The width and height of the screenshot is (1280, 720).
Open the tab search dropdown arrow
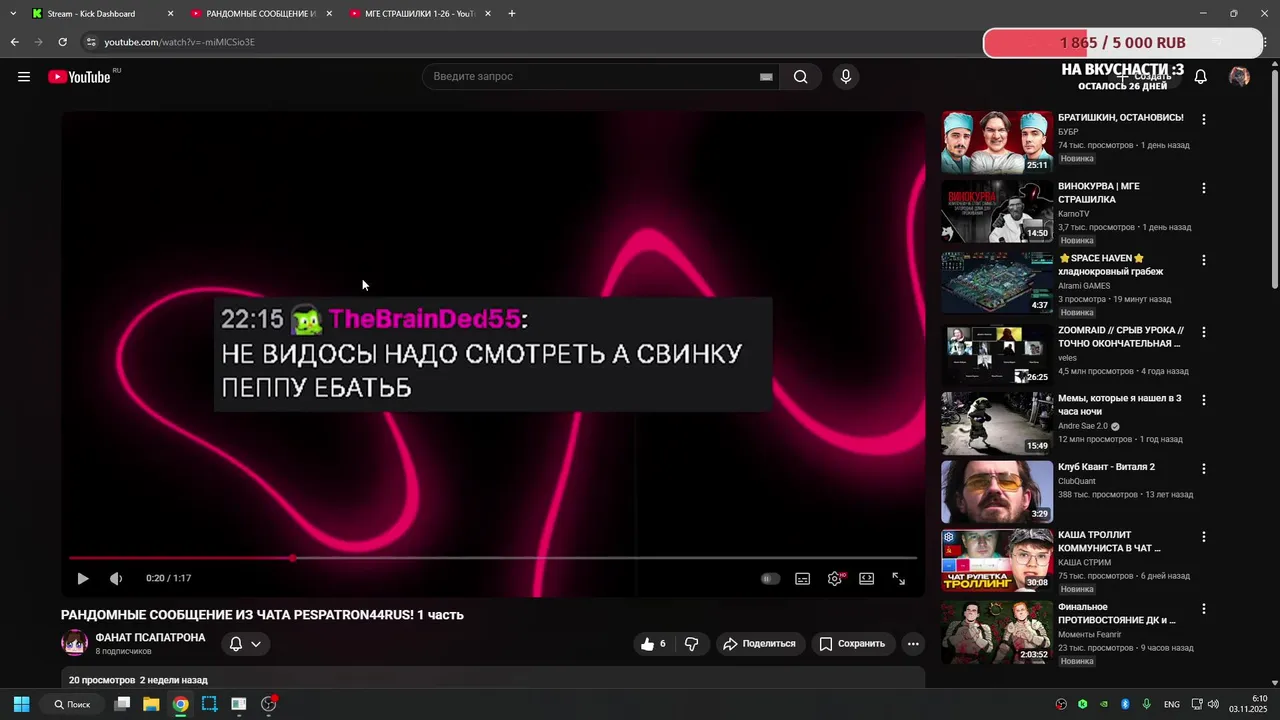[x=13, y=14]
